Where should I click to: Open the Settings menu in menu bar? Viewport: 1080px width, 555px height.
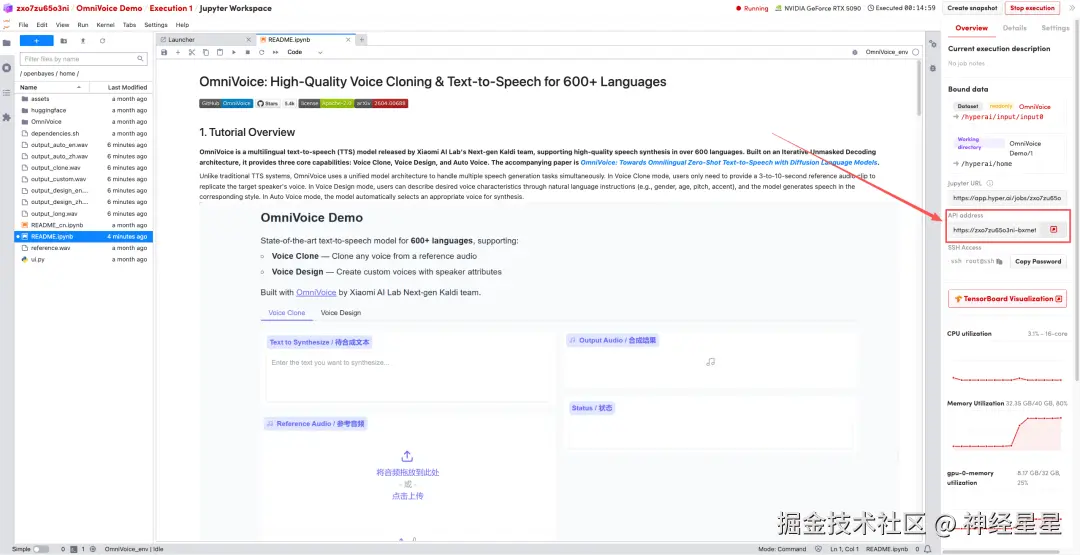click(156, 25)
